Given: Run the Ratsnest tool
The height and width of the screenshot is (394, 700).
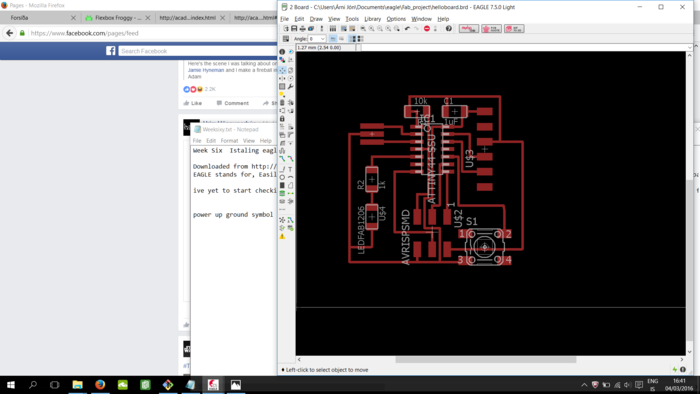Looking at the screenshot, I should (282, 220).
